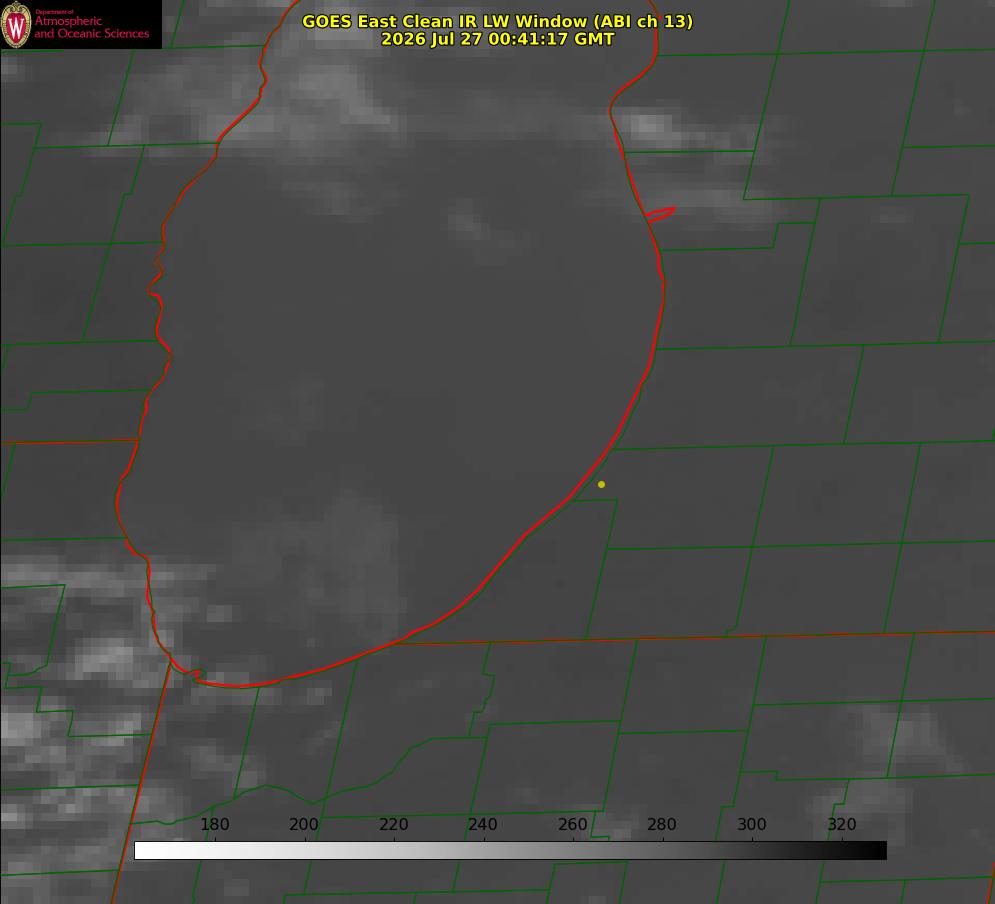Viewport: 995px width, 904px height.
Task: Pick the 280 value on the temperature scale
Action: click(x=662, y=824)
